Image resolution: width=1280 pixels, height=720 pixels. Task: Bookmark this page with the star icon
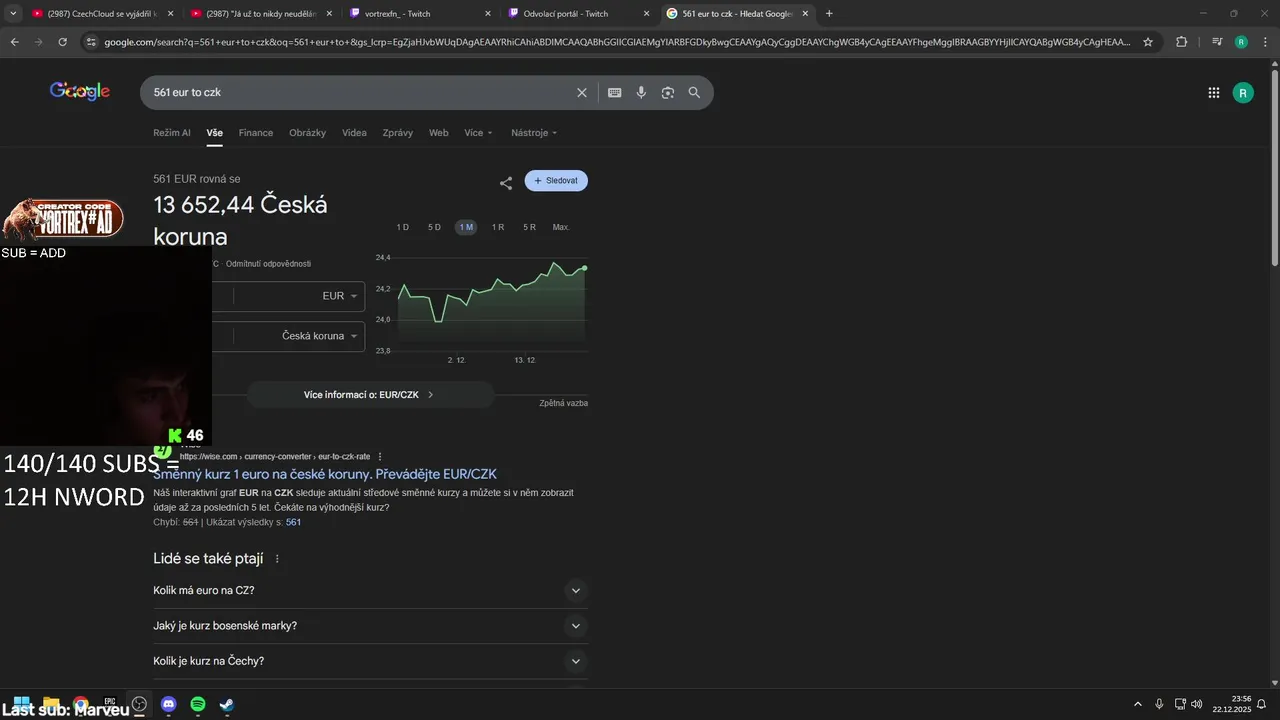(1148, 42)
